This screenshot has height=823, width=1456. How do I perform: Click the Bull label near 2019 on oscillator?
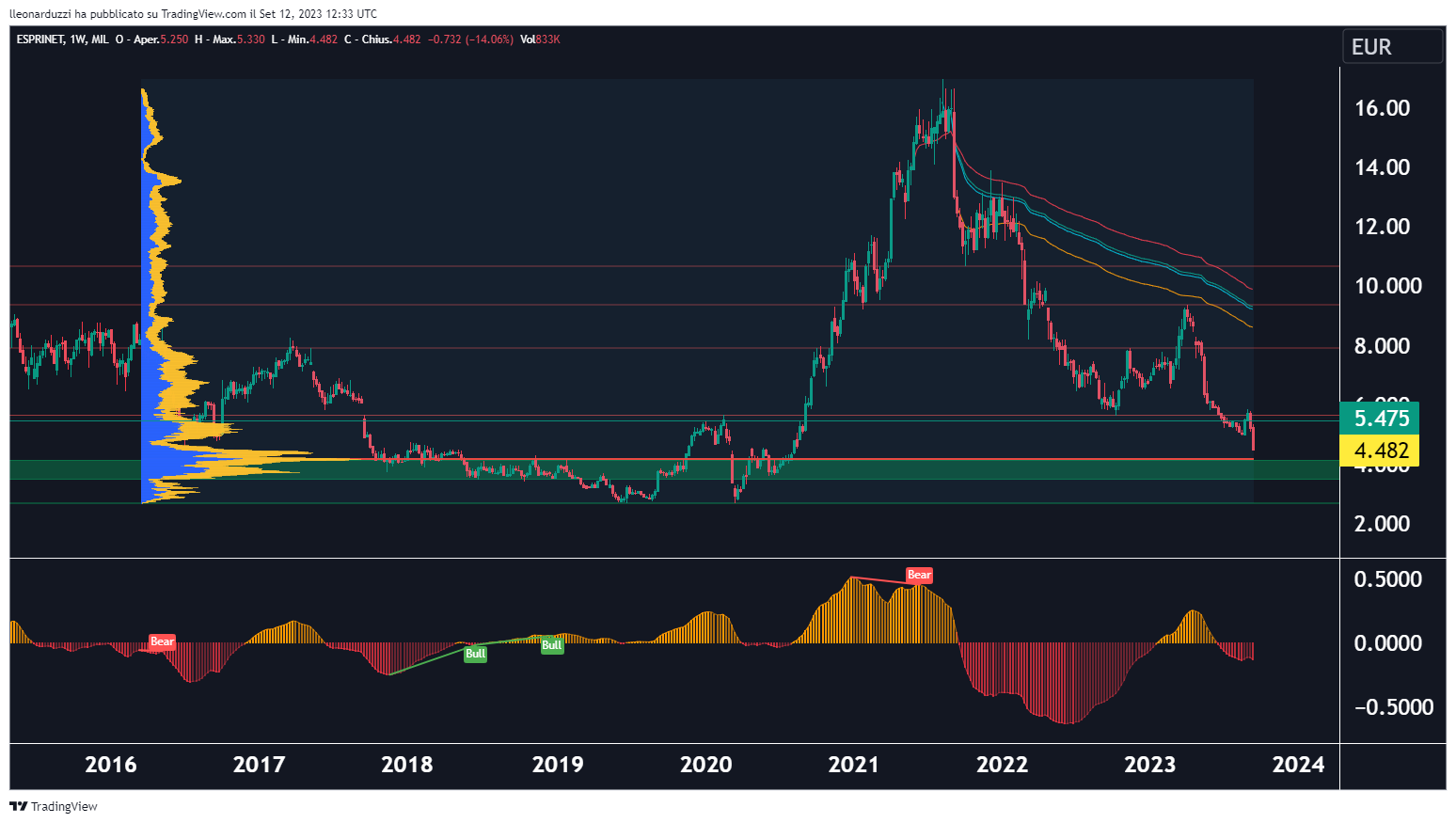552,645
